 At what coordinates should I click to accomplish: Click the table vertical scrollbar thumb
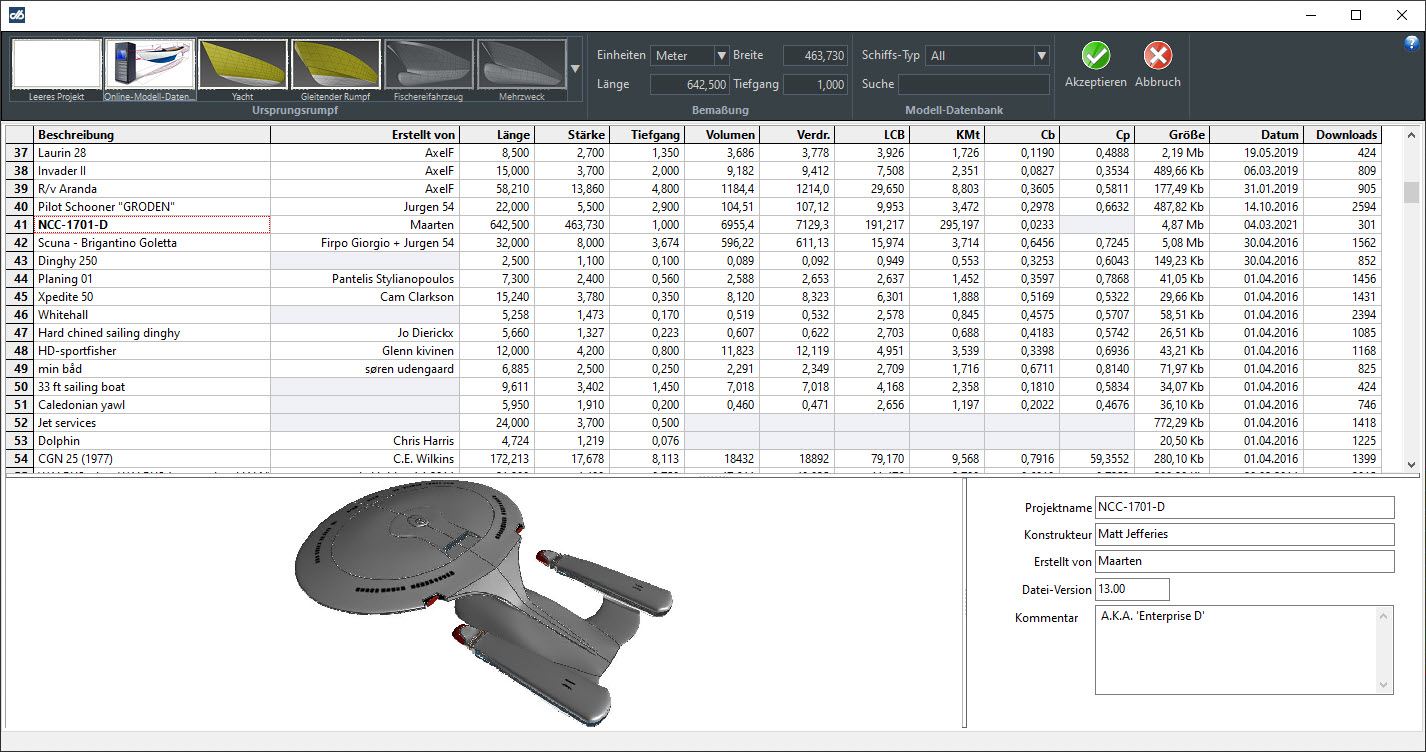point(1411,192)
